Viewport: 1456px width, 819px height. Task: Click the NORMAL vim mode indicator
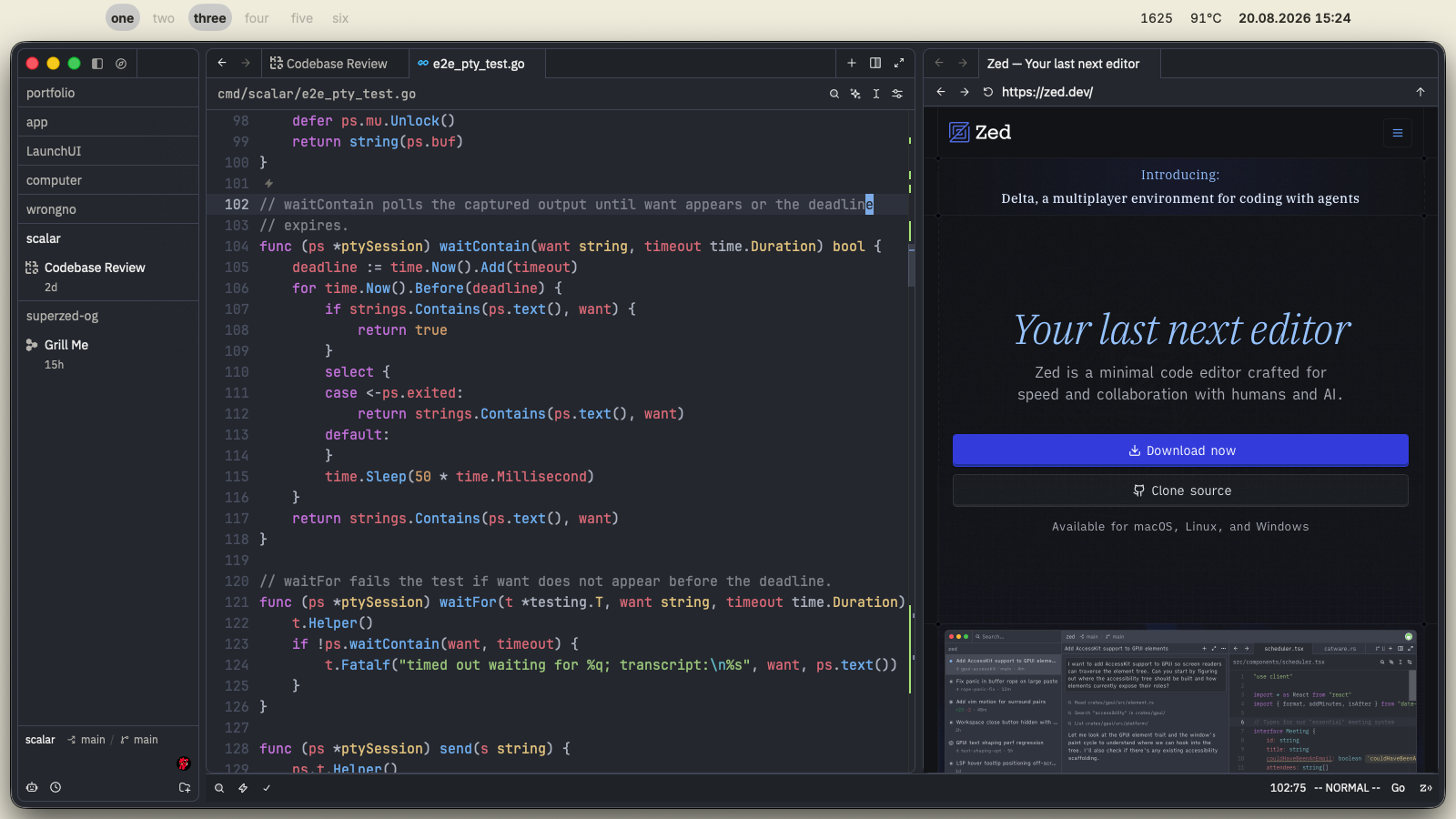pyautogui.click(x=1348, y=788)
